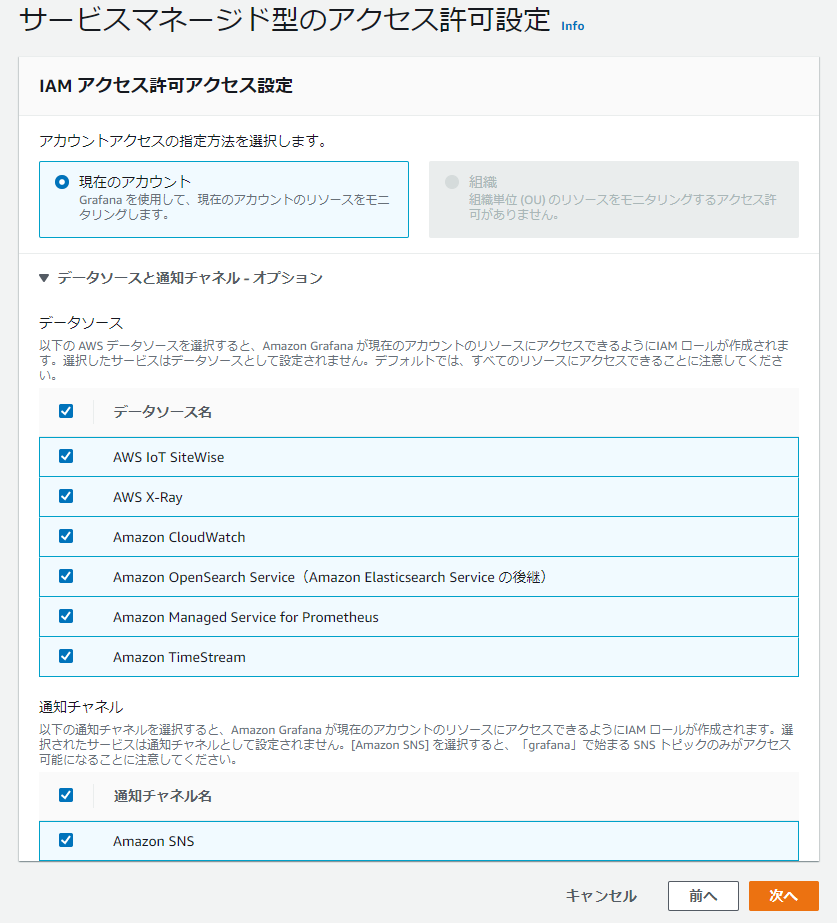Screen dimensions: 837x923
Task: Uncheck the Amazon OpenSearch Service checkbox
Action: (x=66, y=576)
